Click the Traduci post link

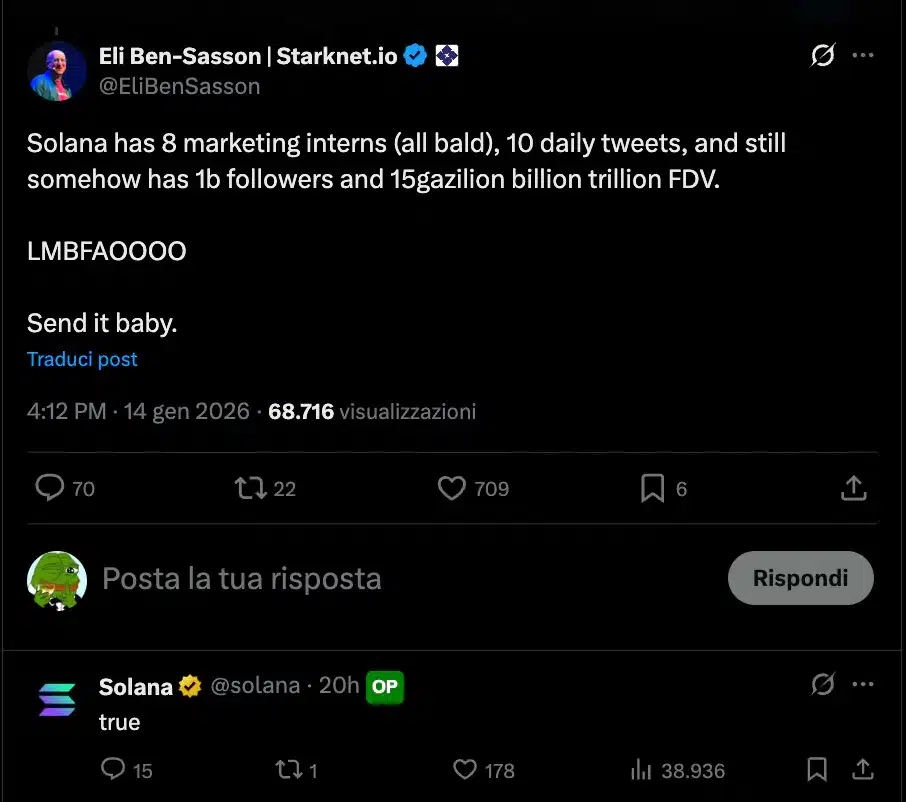82,359
